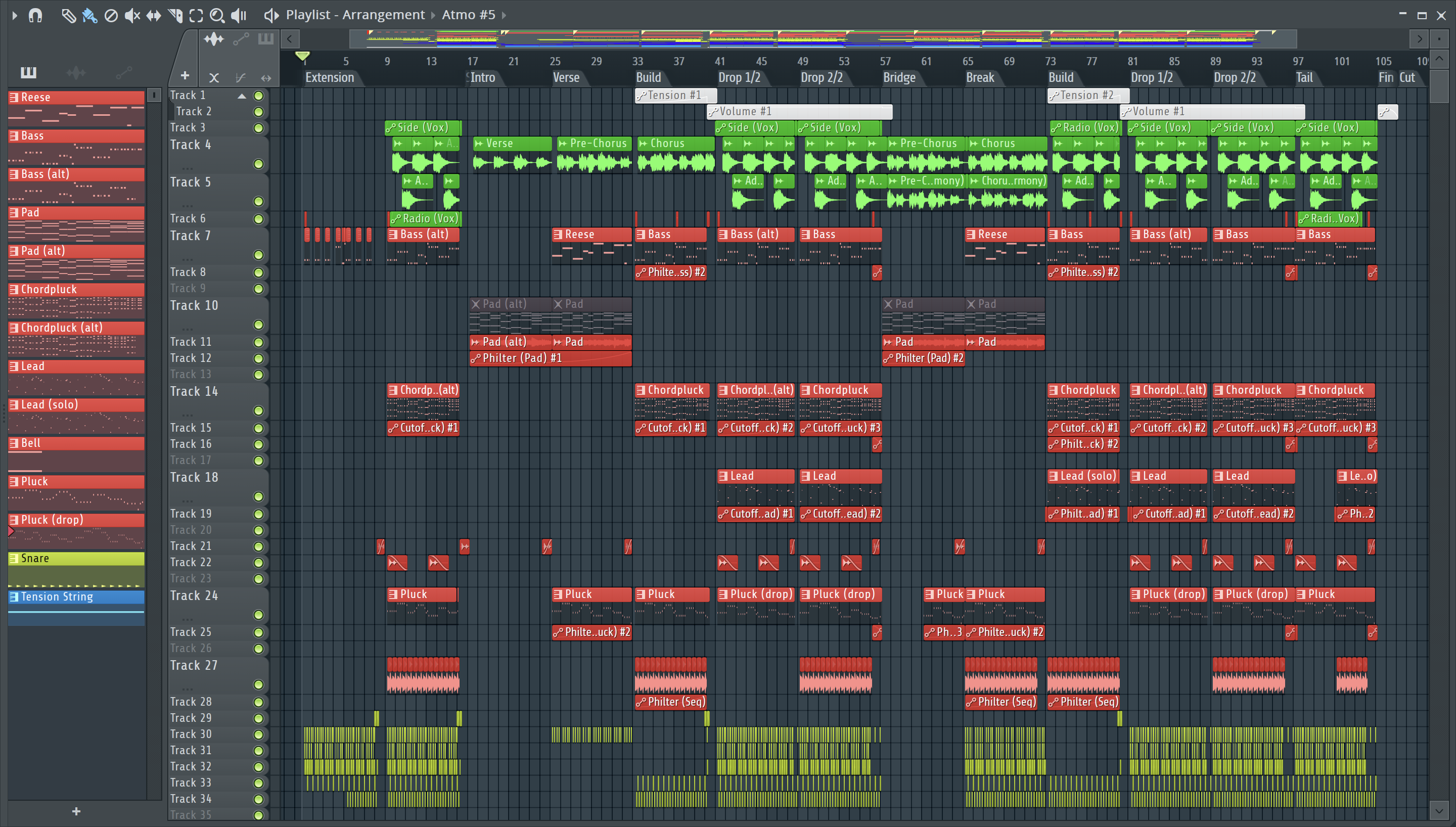Select Pluck (drop) pattern in picker

click(x=76, y=531)
